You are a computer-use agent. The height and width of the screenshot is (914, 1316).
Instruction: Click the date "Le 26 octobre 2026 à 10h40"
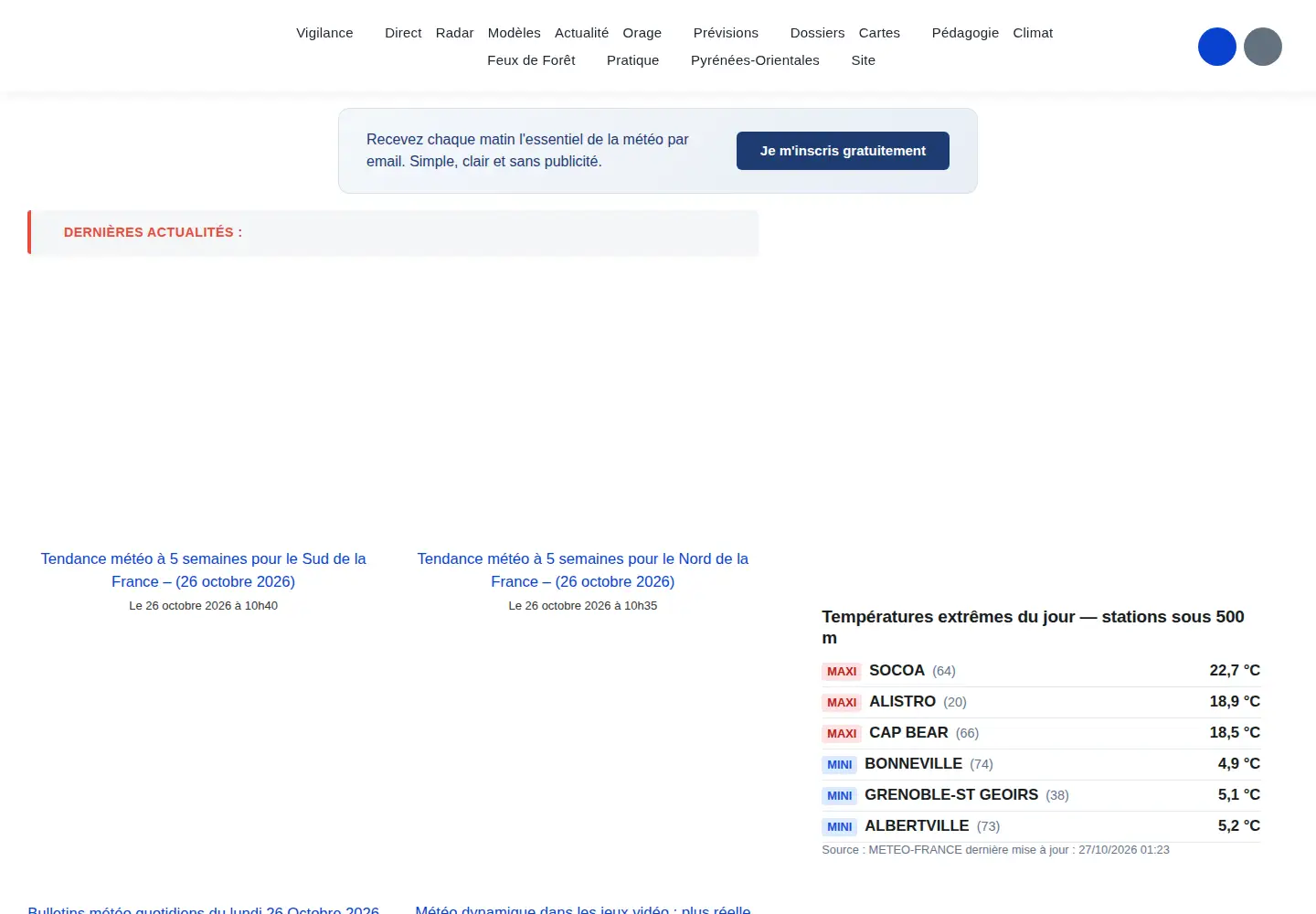203,605
